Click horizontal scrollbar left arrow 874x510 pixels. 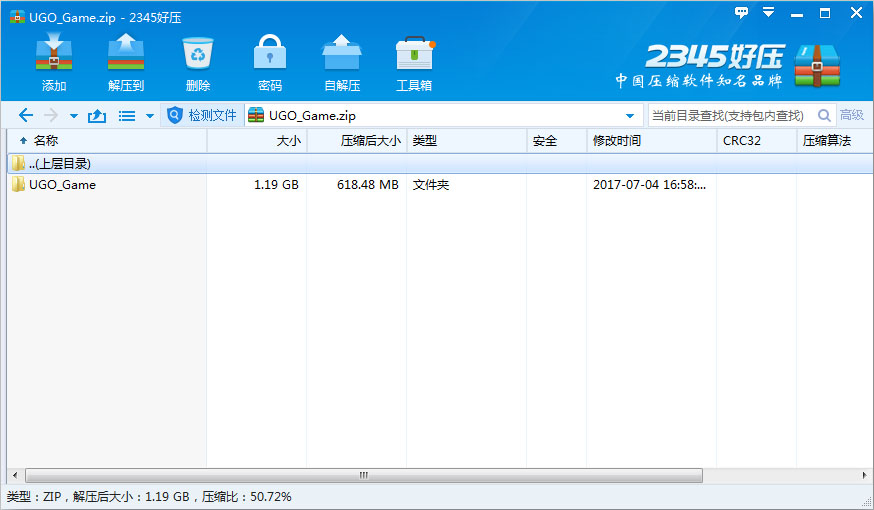pyautogui.click(x=15, y=475)
